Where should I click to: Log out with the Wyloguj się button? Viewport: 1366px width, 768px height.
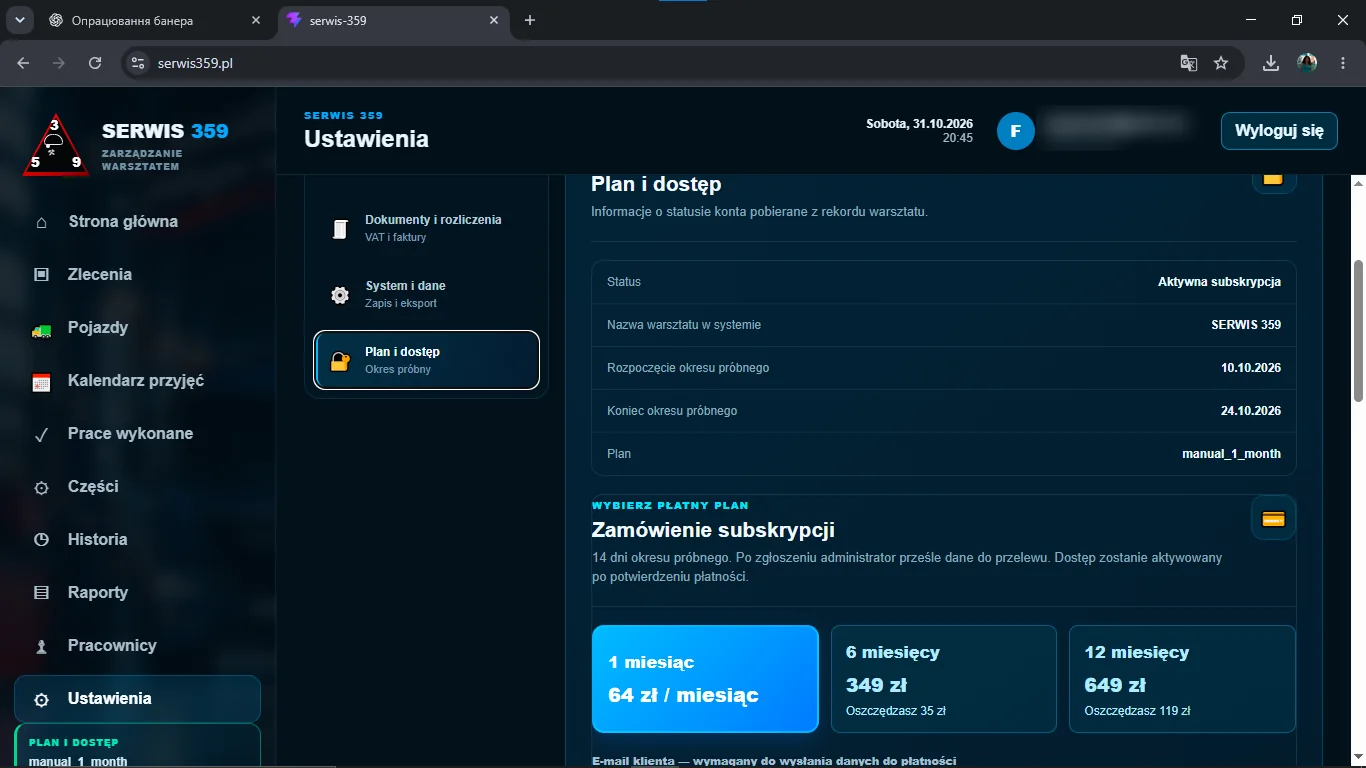click(1279, 131)
